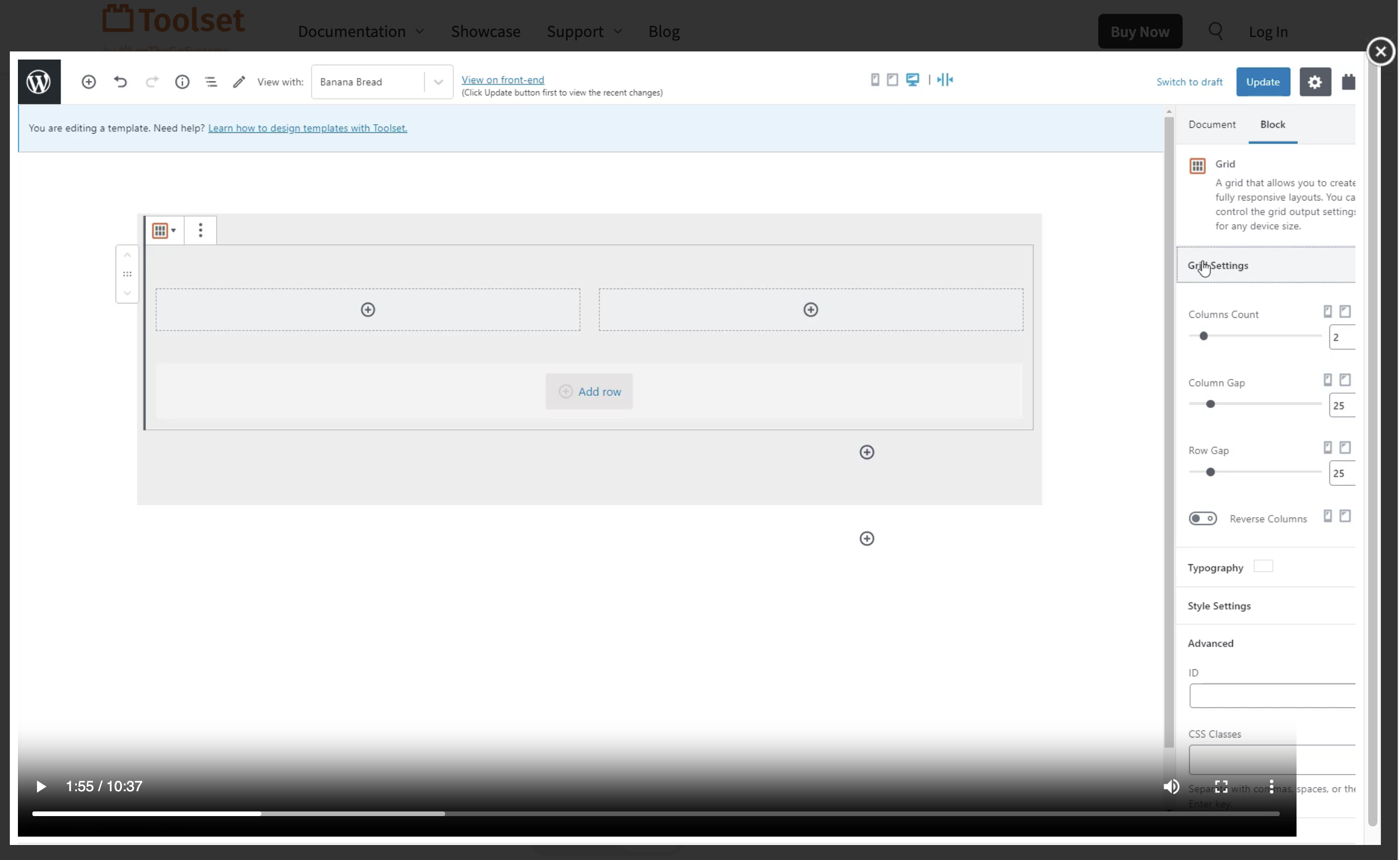Switch to desktop preview in top bar

click(913, 80)
